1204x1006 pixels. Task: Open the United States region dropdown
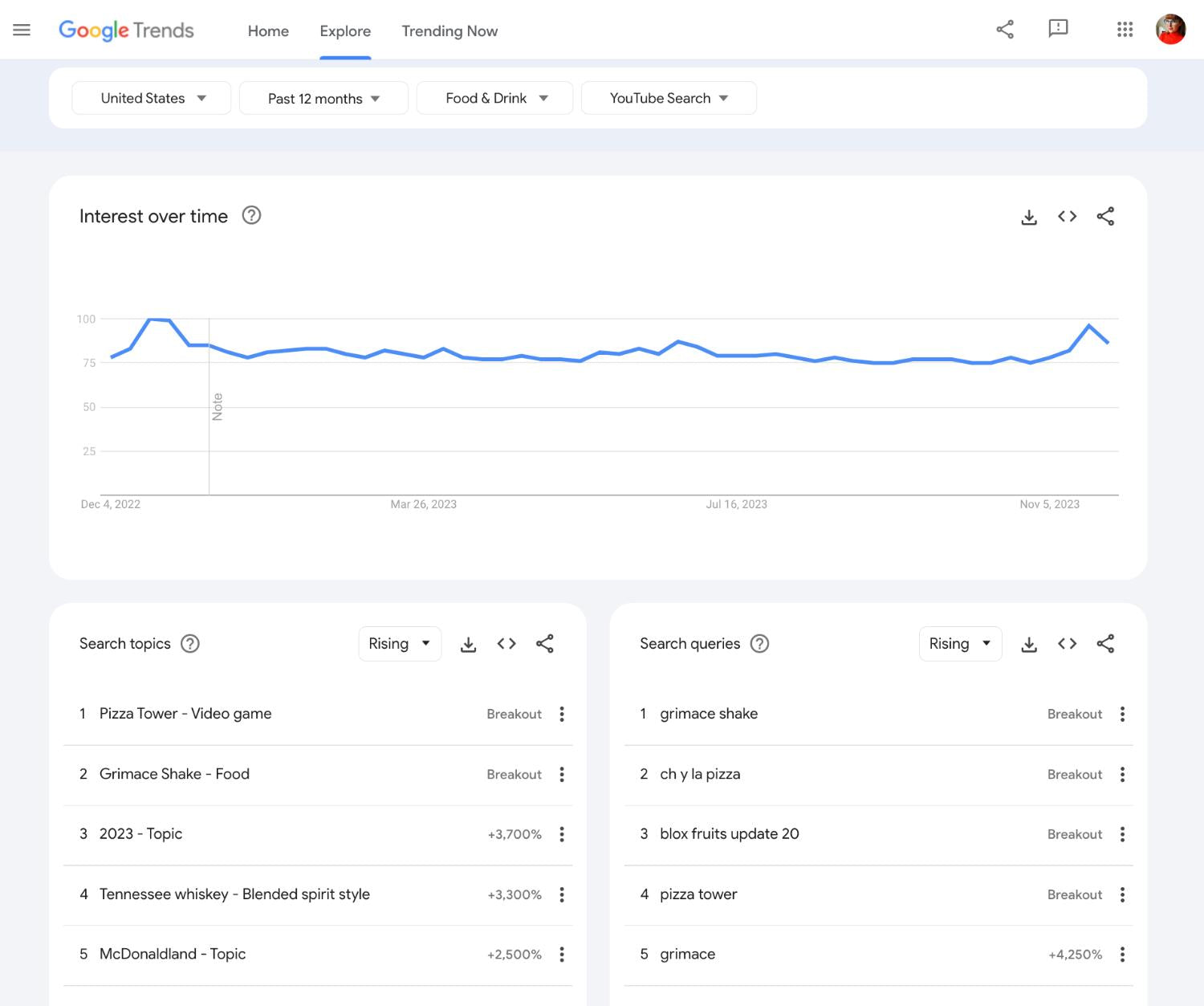(x=152, y=98)
